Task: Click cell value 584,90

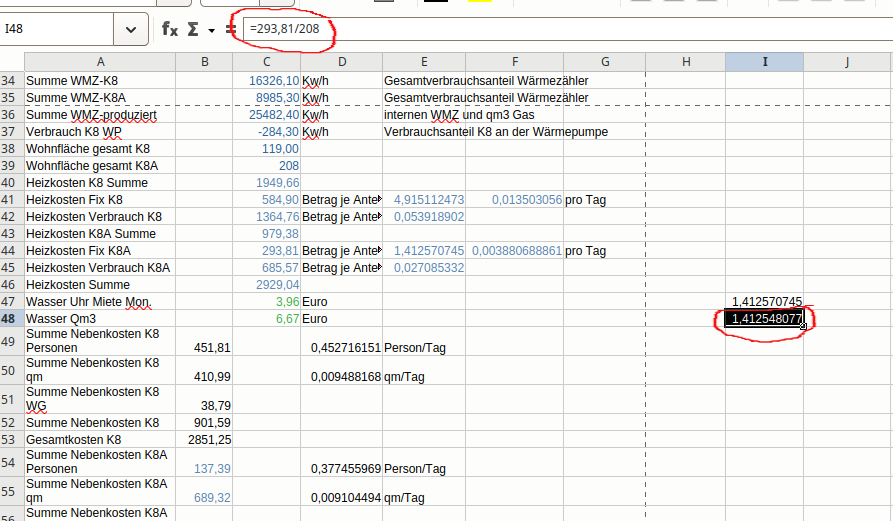Action: [x=267, y=200]
